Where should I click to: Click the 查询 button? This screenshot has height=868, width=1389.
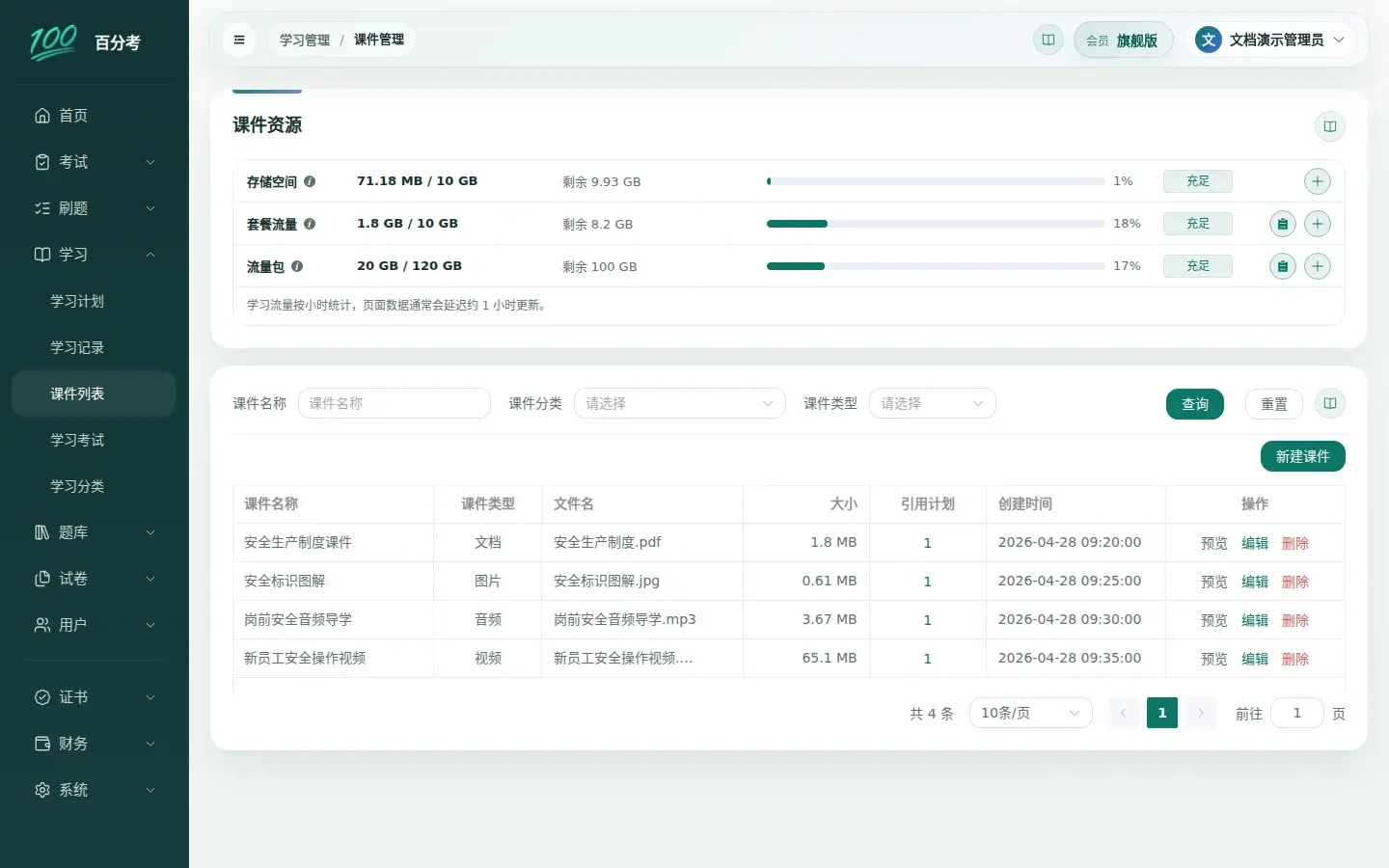pos(1195,404)
